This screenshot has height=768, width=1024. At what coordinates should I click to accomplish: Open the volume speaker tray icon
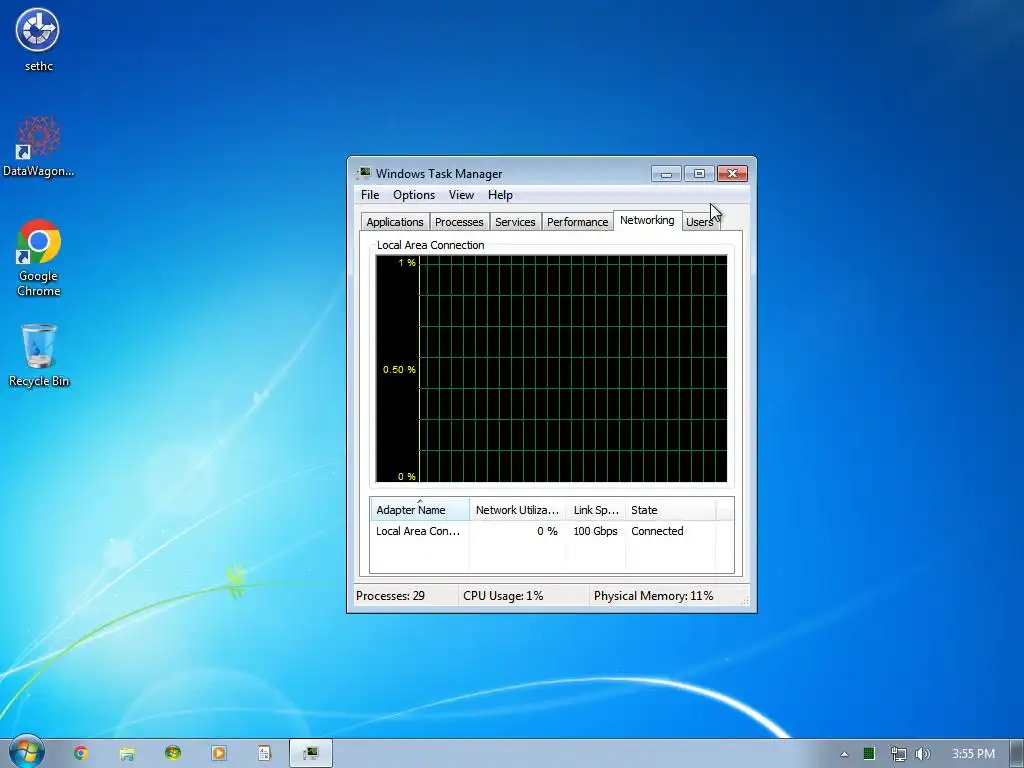pos(923,754)
